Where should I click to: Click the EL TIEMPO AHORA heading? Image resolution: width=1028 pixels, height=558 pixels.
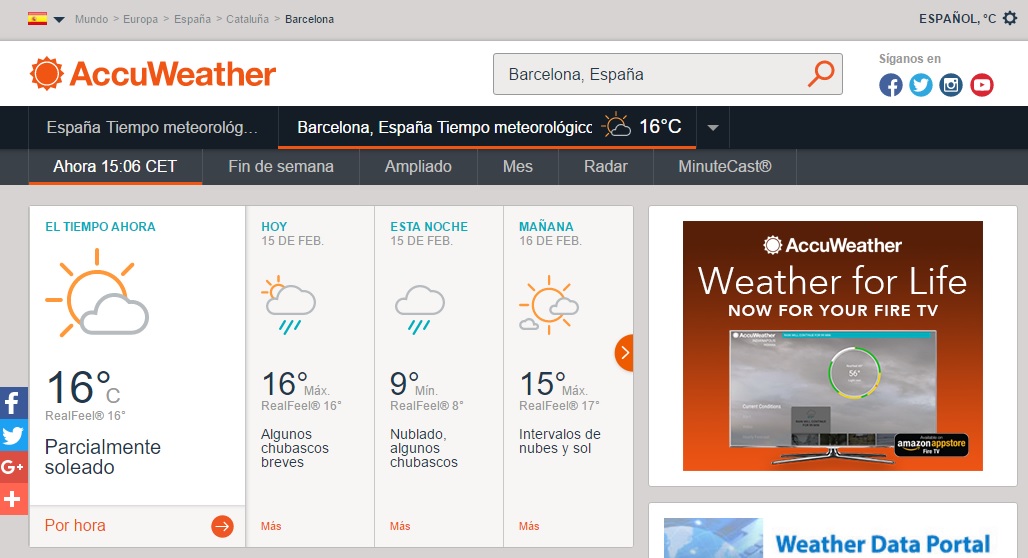point(100,227)
